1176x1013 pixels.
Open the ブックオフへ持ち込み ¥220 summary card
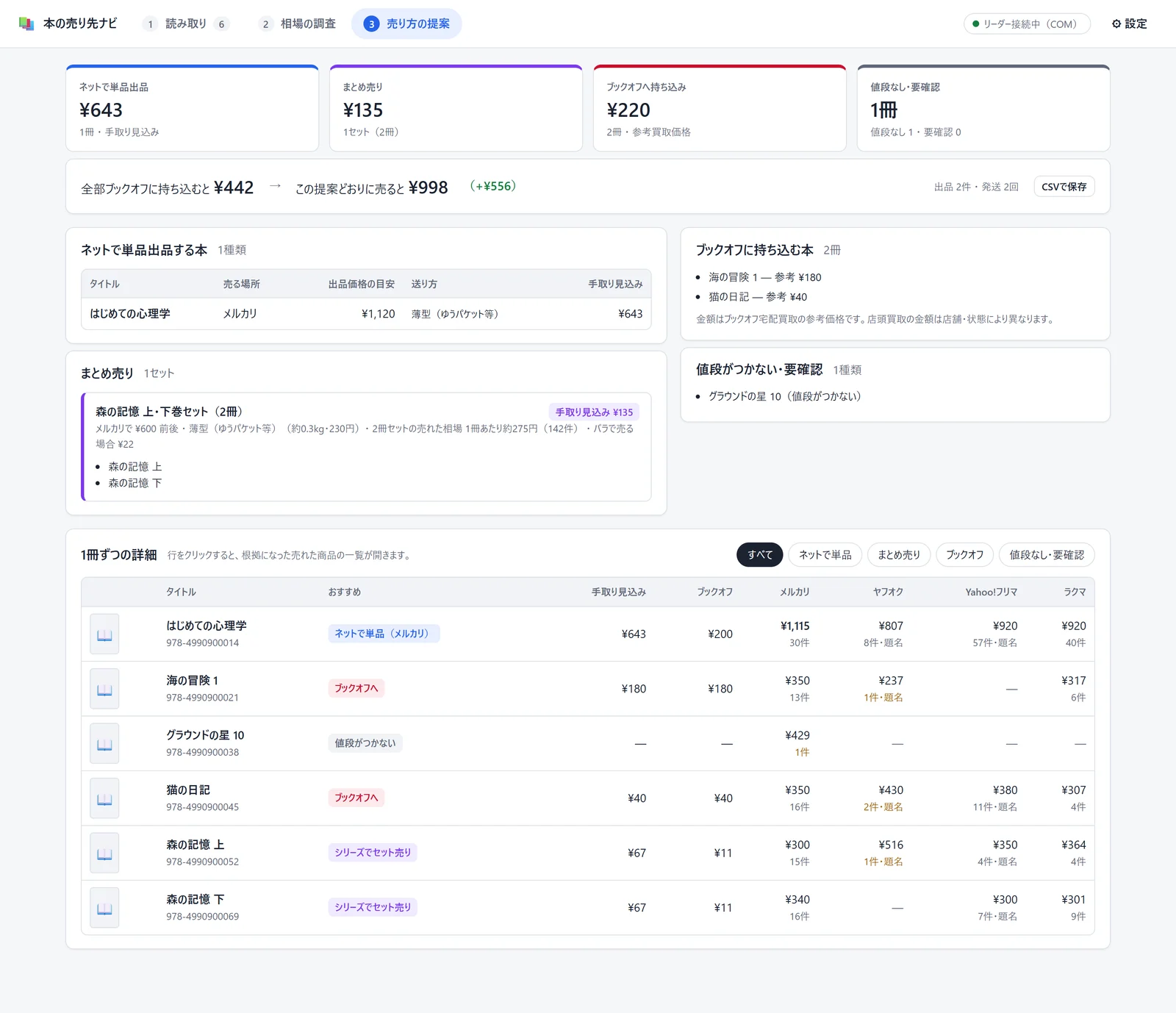[720, 108]
